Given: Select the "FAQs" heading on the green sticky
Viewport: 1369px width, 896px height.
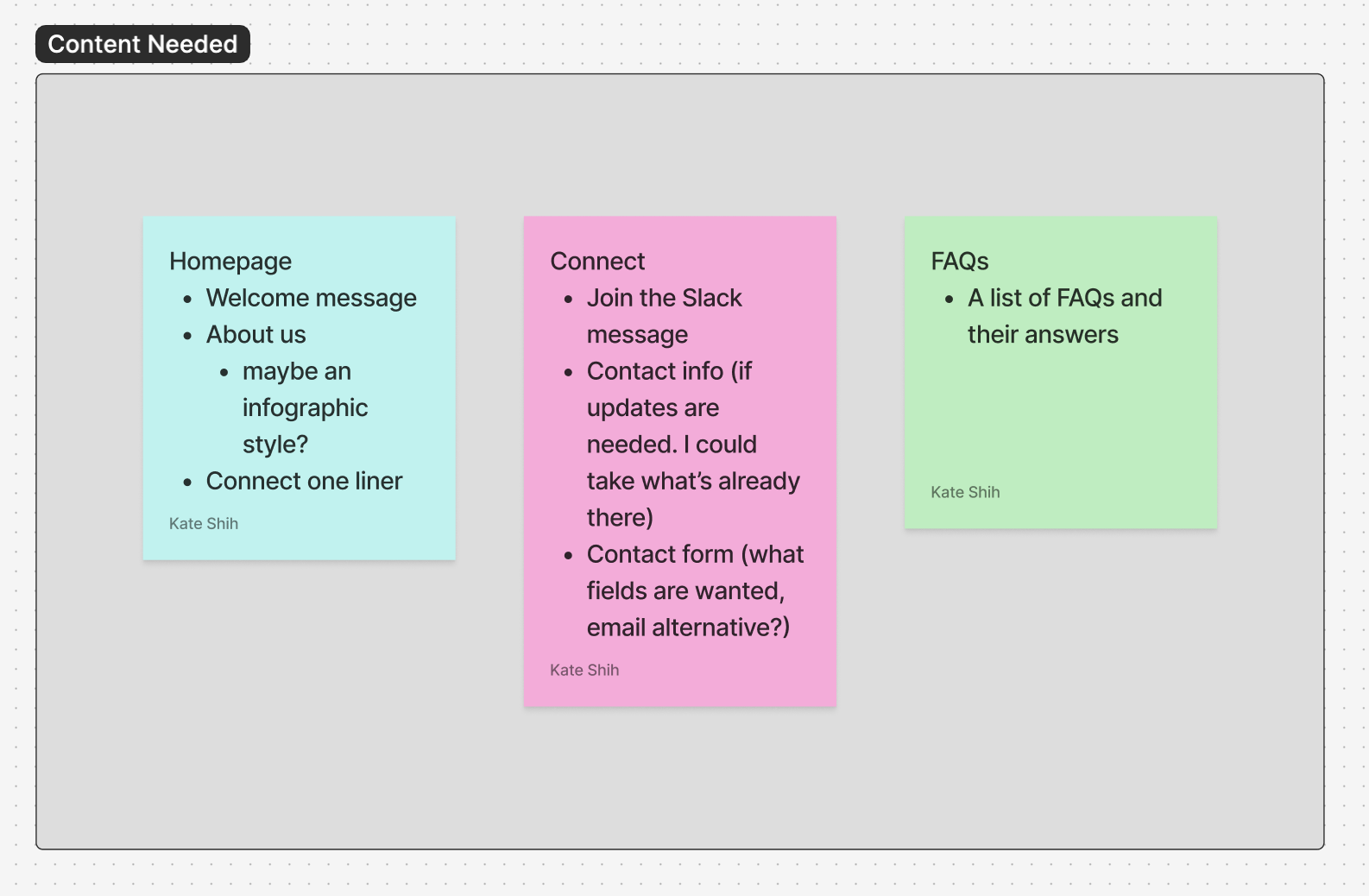Looking at the screenshot, I should click(x=960, y=261).
